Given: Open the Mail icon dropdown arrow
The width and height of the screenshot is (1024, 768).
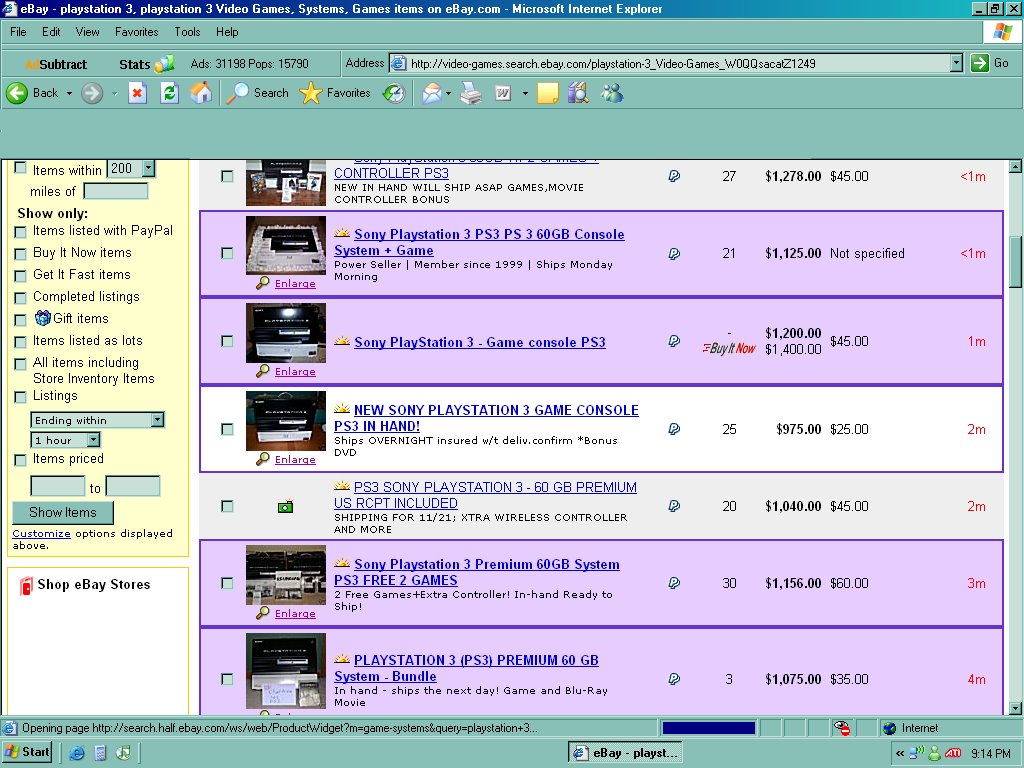Looking at the screenshot, I should tap(449, 93).
